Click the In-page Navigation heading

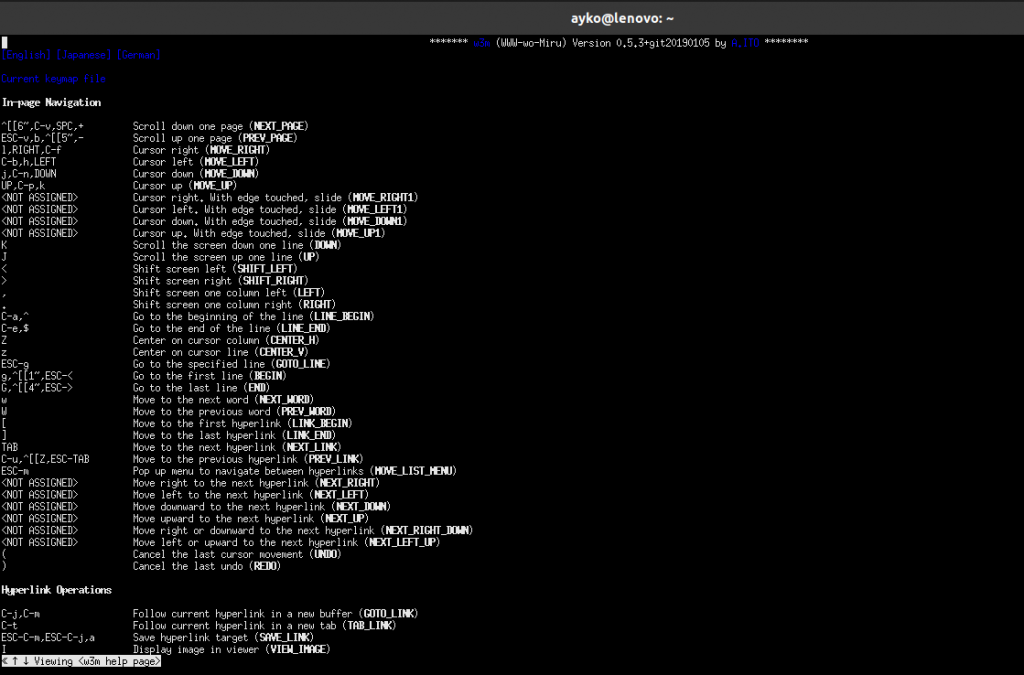51,102
